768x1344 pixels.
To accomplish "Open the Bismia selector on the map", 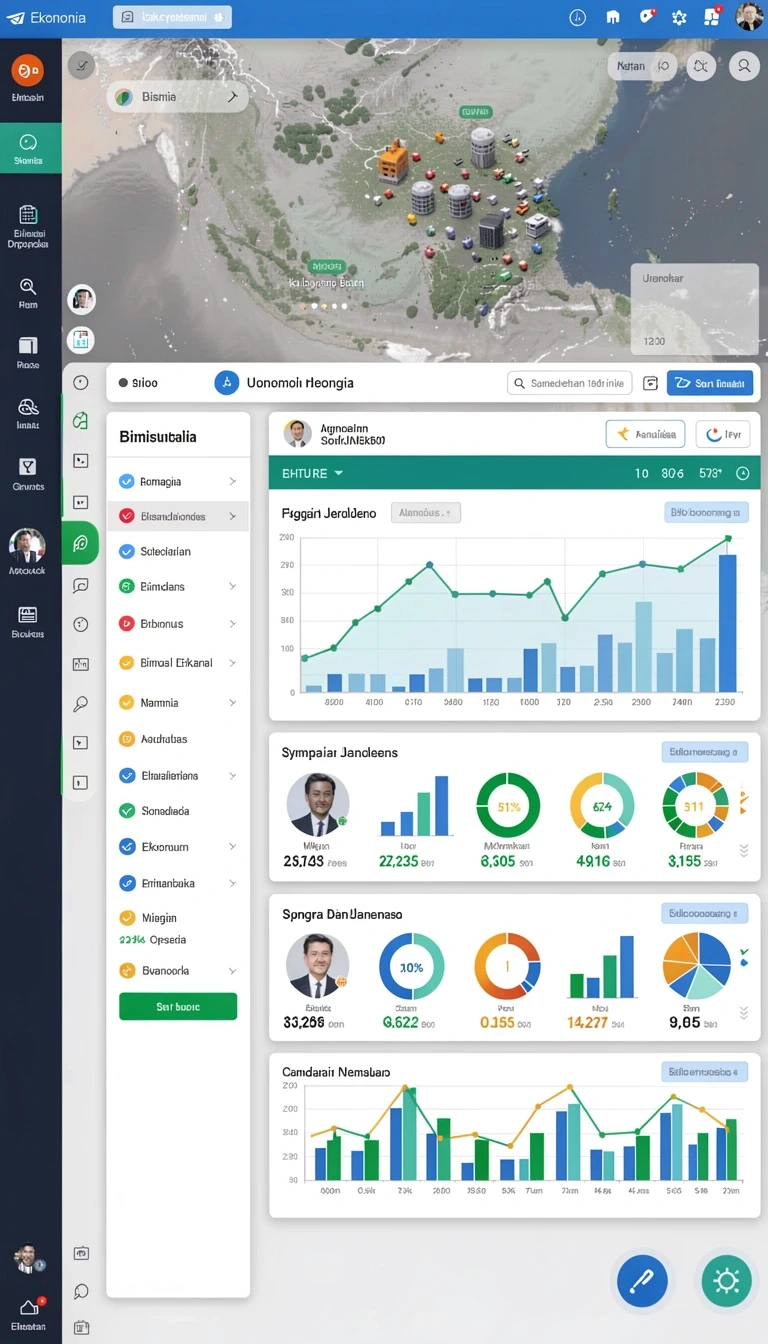I will tap(177, 97).
